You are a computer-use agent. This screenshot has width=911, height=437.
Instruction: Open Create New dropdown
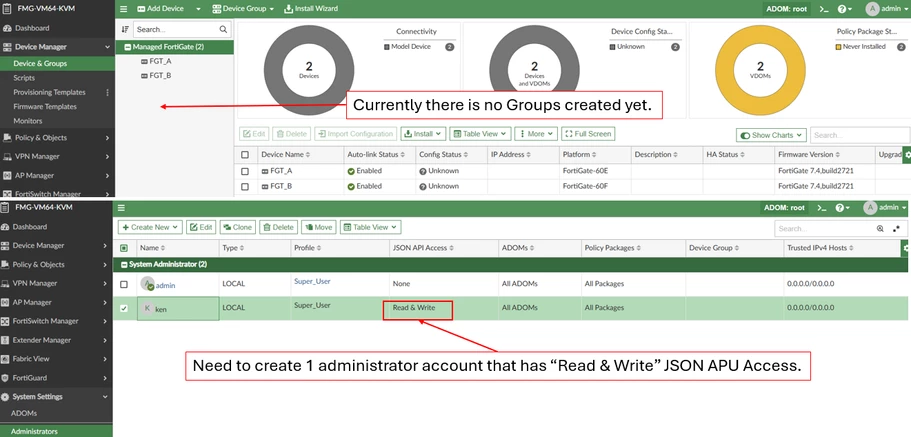point(150,227)
